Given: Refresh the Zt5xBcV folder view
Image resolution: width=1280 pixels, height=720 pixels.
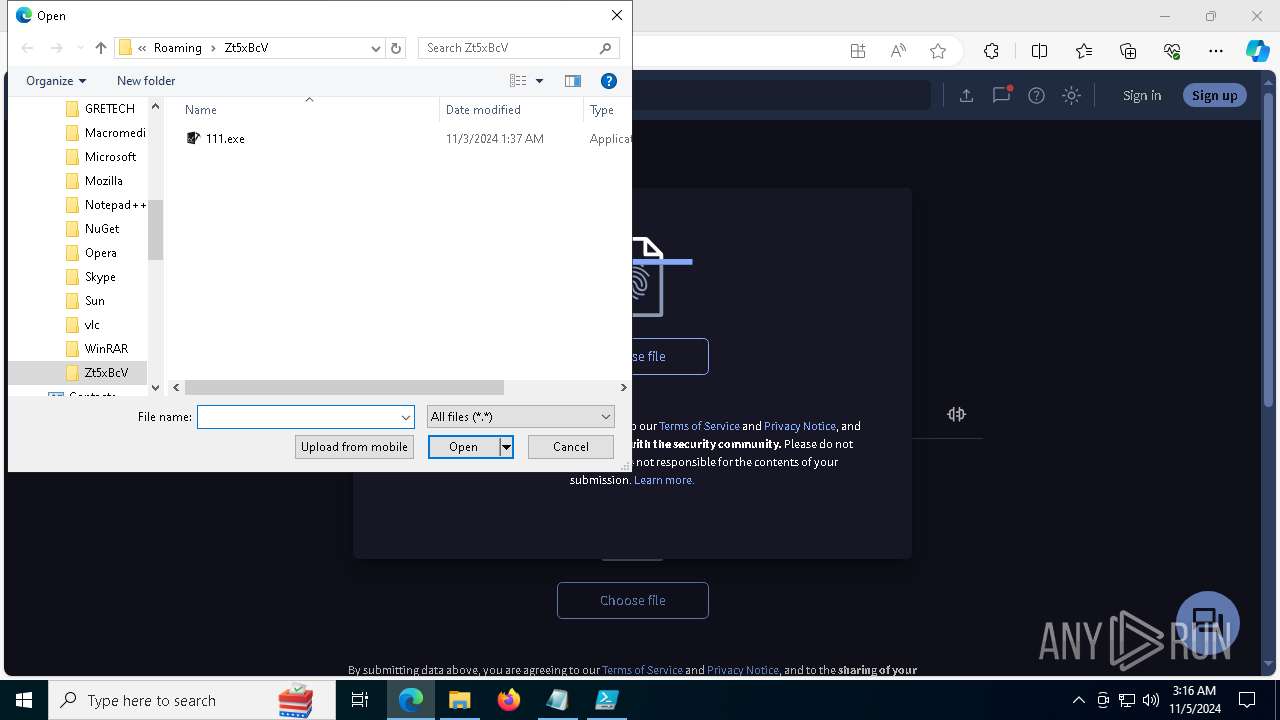Looking at the screenshot, I should coord(396,48).
